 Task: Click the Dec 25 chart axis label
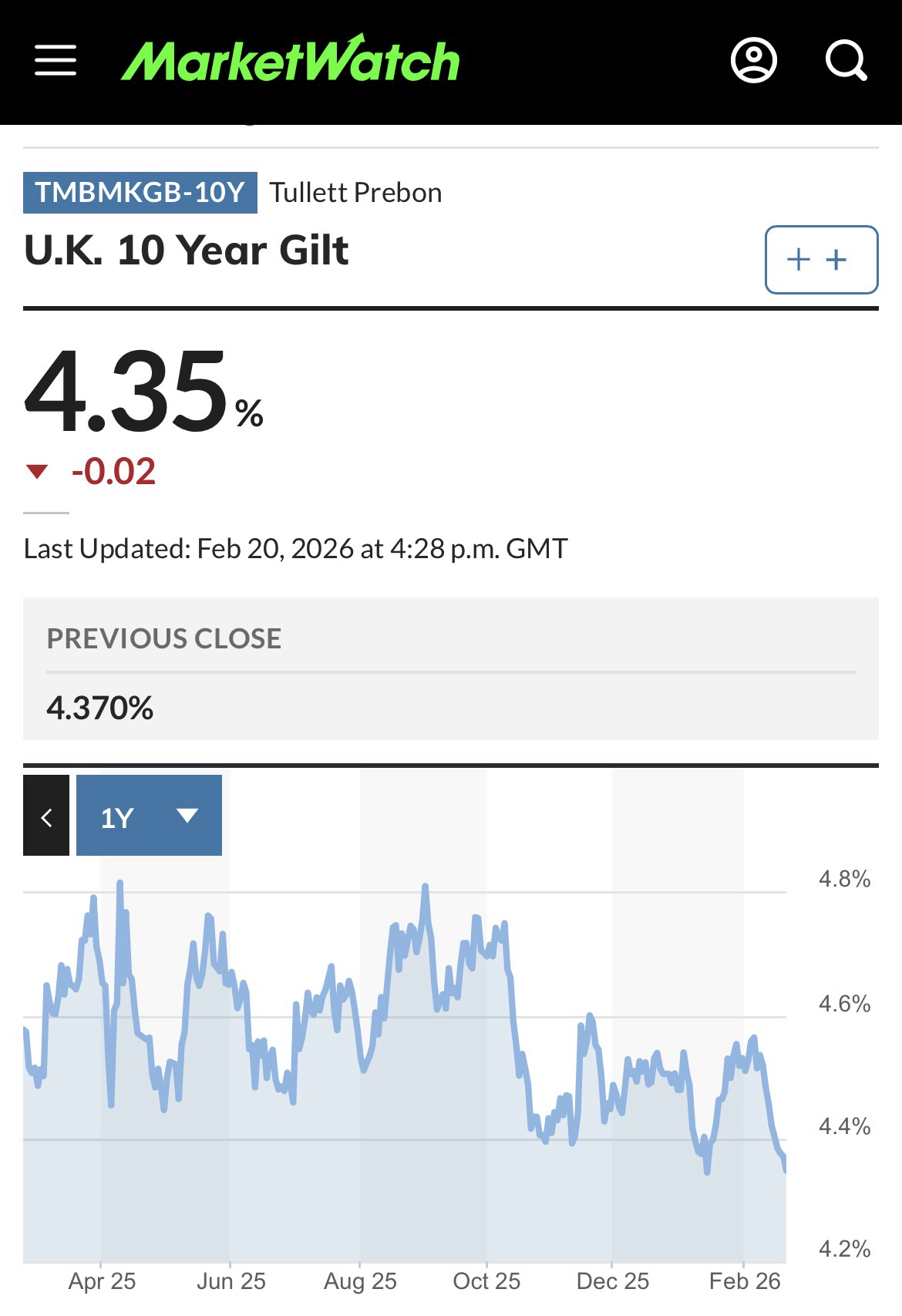pyautogui.click(x=613, y=1281)
